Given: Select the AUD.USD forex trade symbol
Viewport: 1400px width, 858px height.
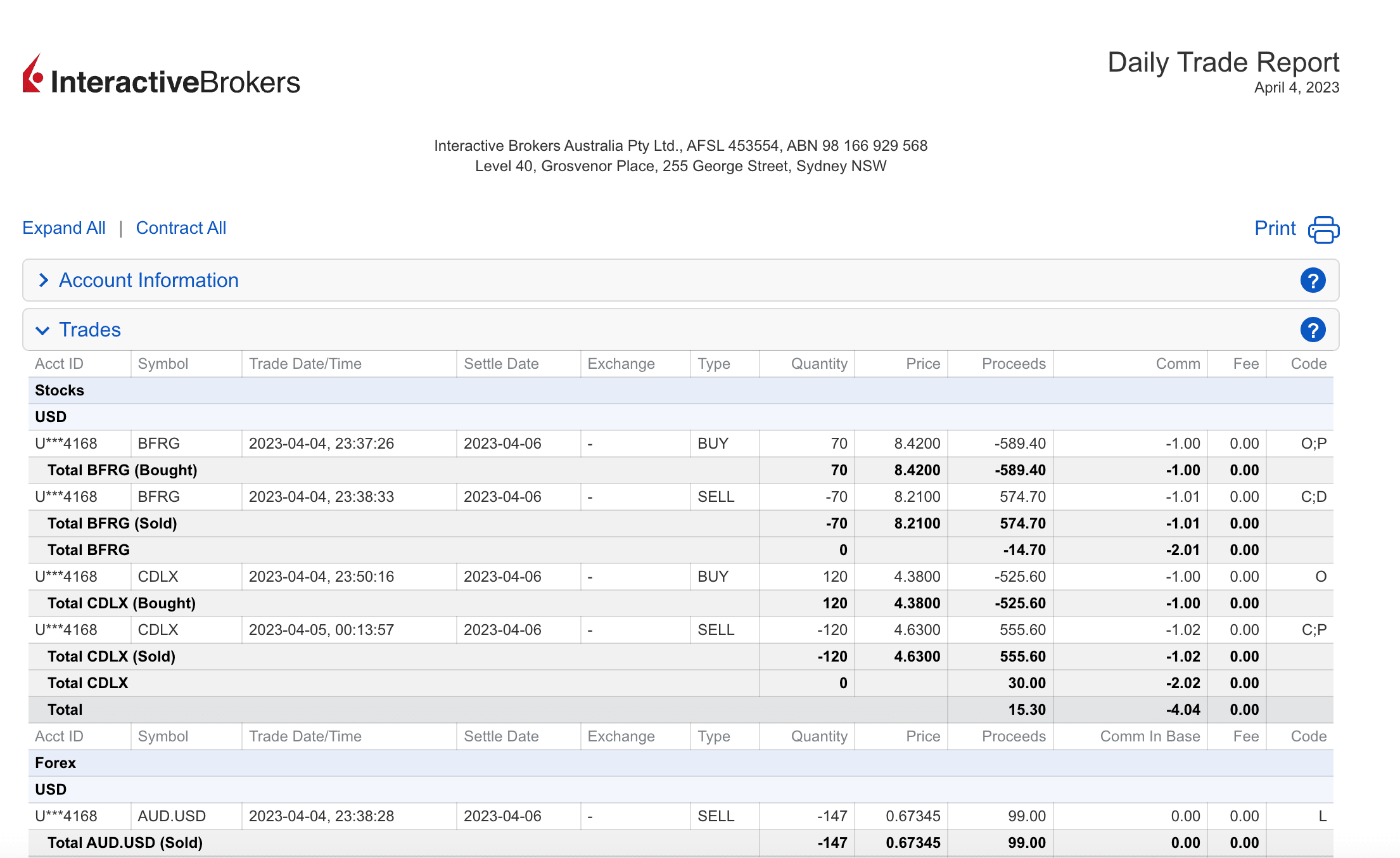Looking at the screenshot, I should (172, 816).
